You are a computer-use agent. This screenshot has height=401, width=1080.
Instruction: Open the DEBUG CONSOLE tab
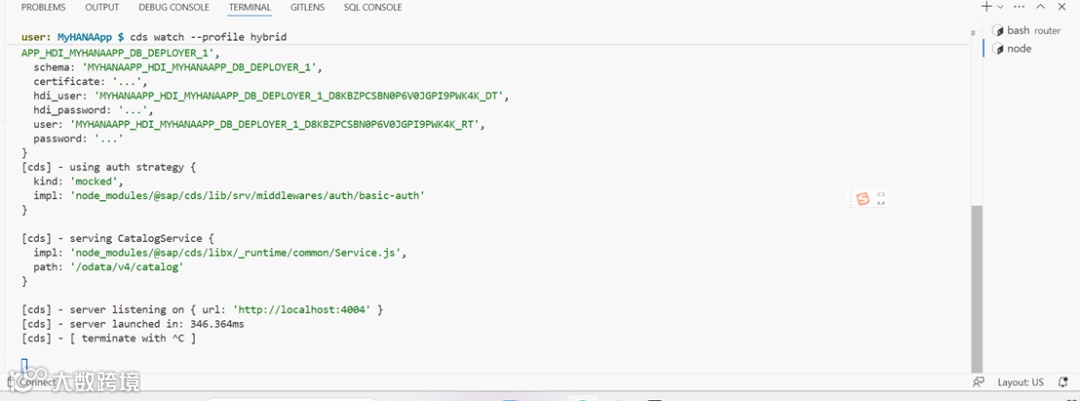[174, 8]
